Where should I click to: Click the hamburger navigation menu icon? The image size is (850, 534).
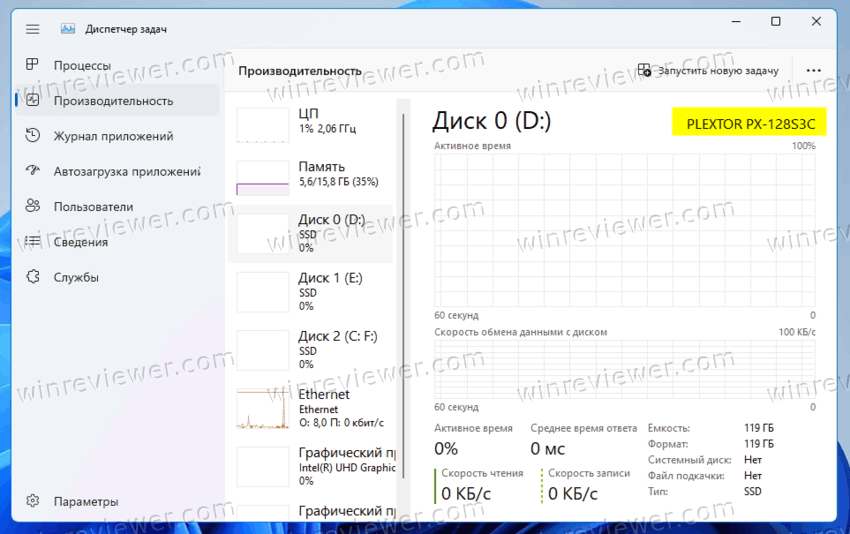tap(32, 29)
